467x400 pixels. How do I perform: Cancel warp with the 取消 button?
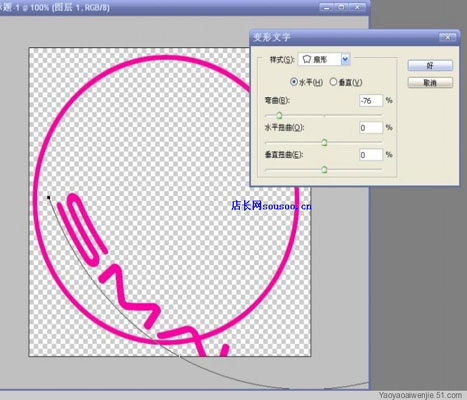click(430, 83)
